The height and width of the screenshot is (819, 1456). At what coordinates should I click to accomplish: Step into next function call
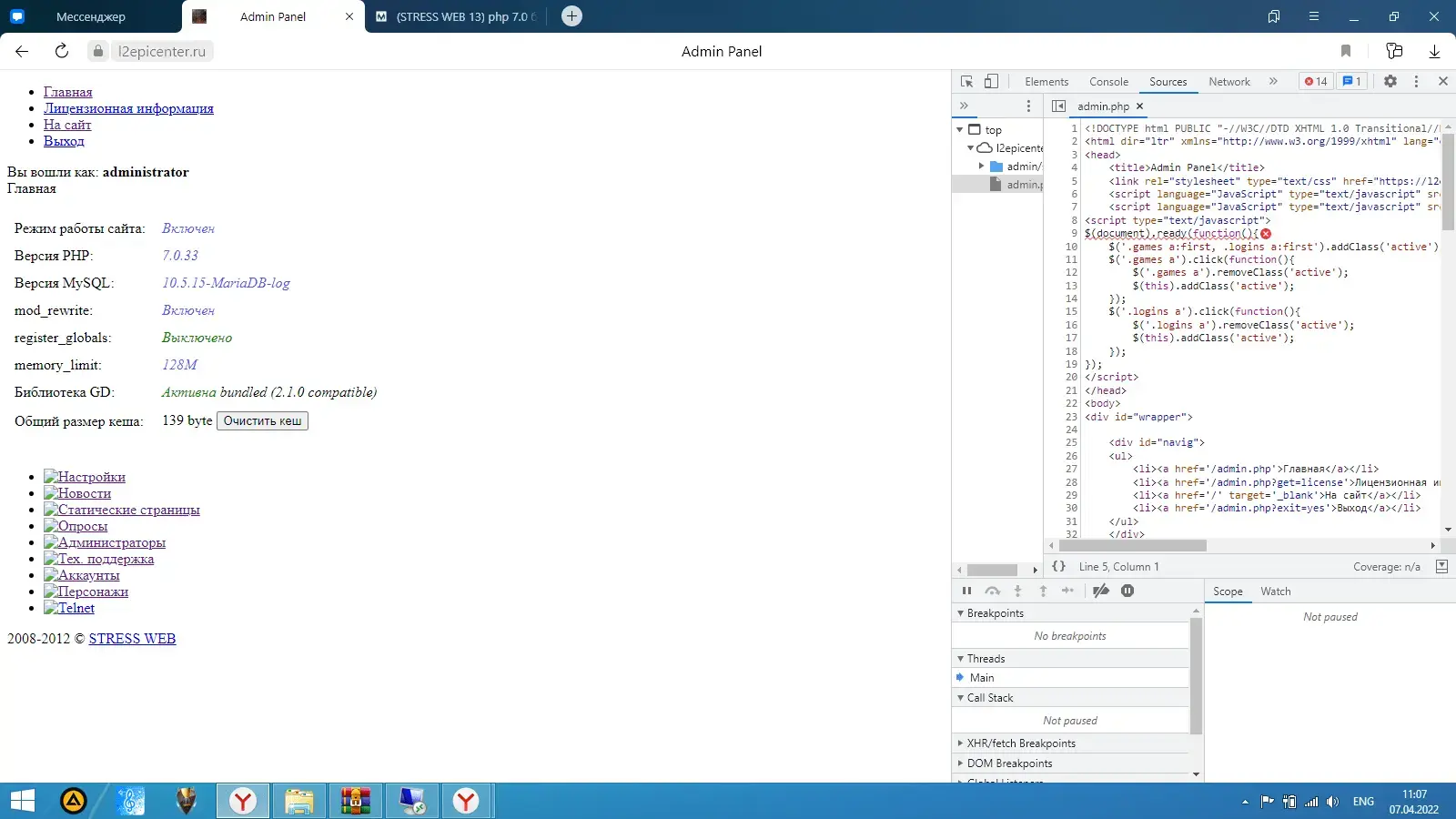(x=1017, y=591)
